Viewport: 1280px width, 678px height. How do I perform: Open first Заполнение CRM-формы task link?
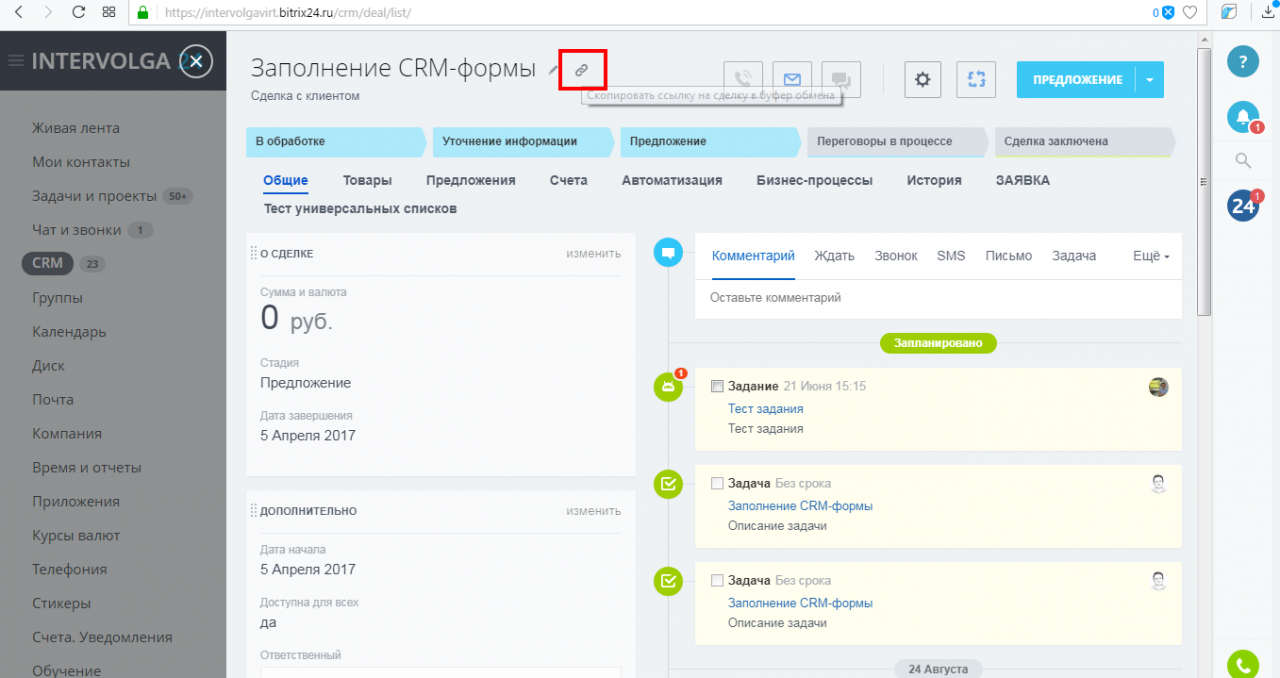pyautogui.click(x=800, y=506)
